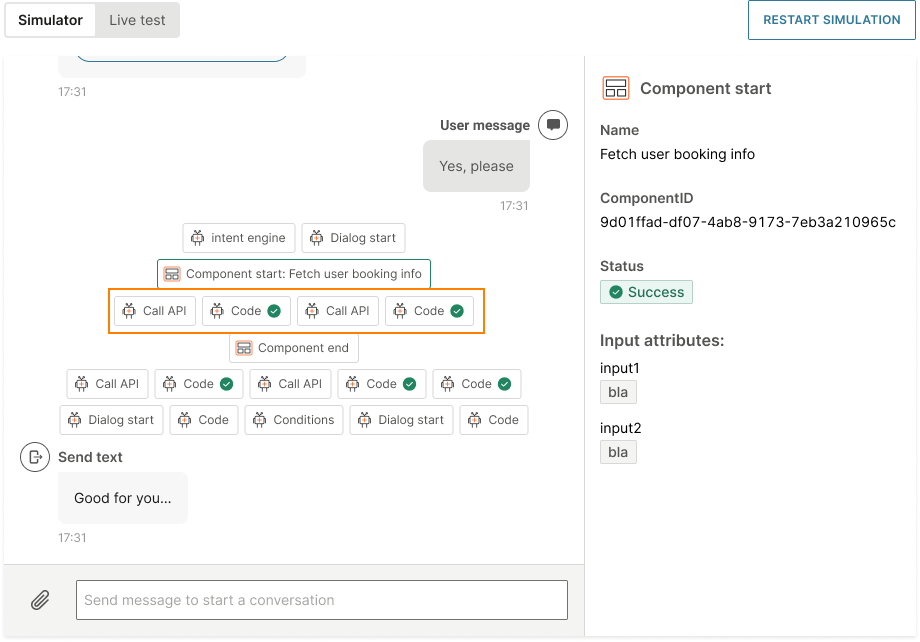This screenshot has width=920, height=642.
Task: Select the name 'Fetch user booking info' in details
Action: coord(677,154)
